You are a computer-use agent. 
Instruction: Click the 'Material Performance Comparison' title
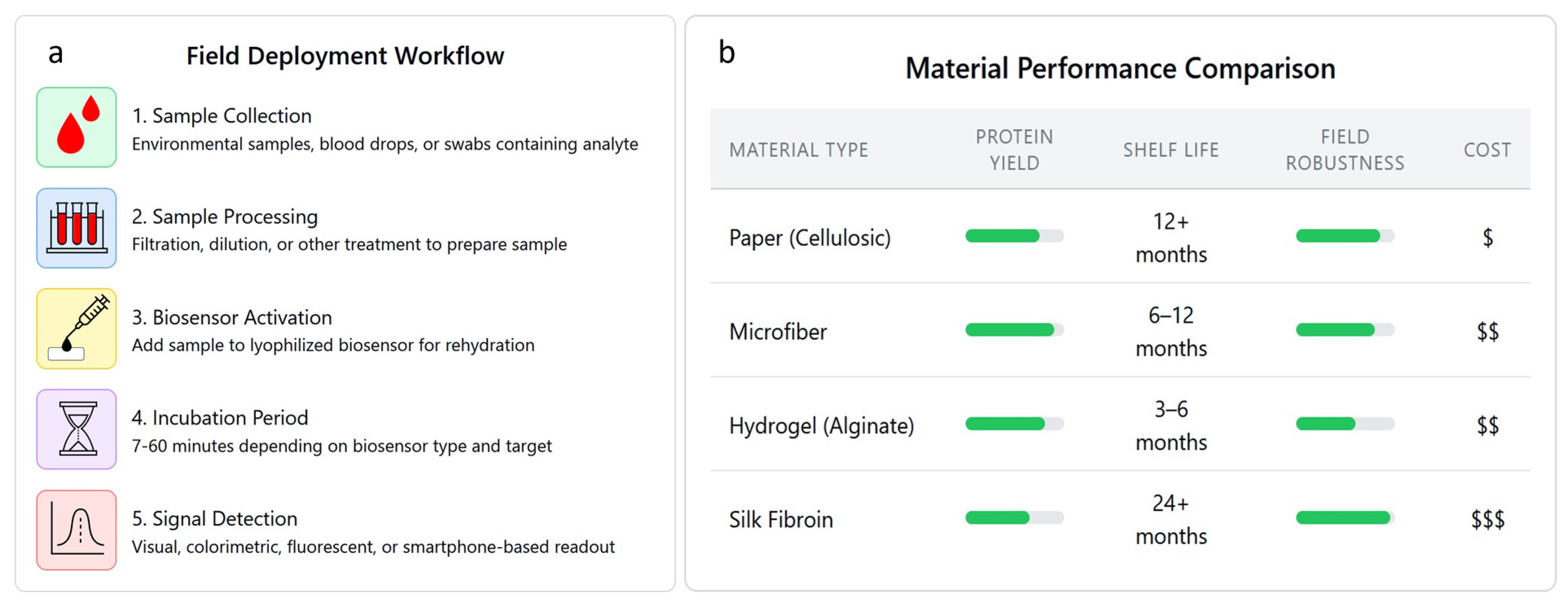click(x=1120, y=68)
